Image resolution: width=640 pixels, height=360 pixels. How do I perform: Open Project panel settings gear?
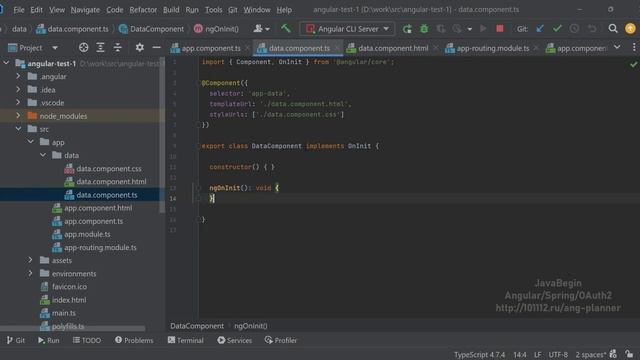coord(140,48)
